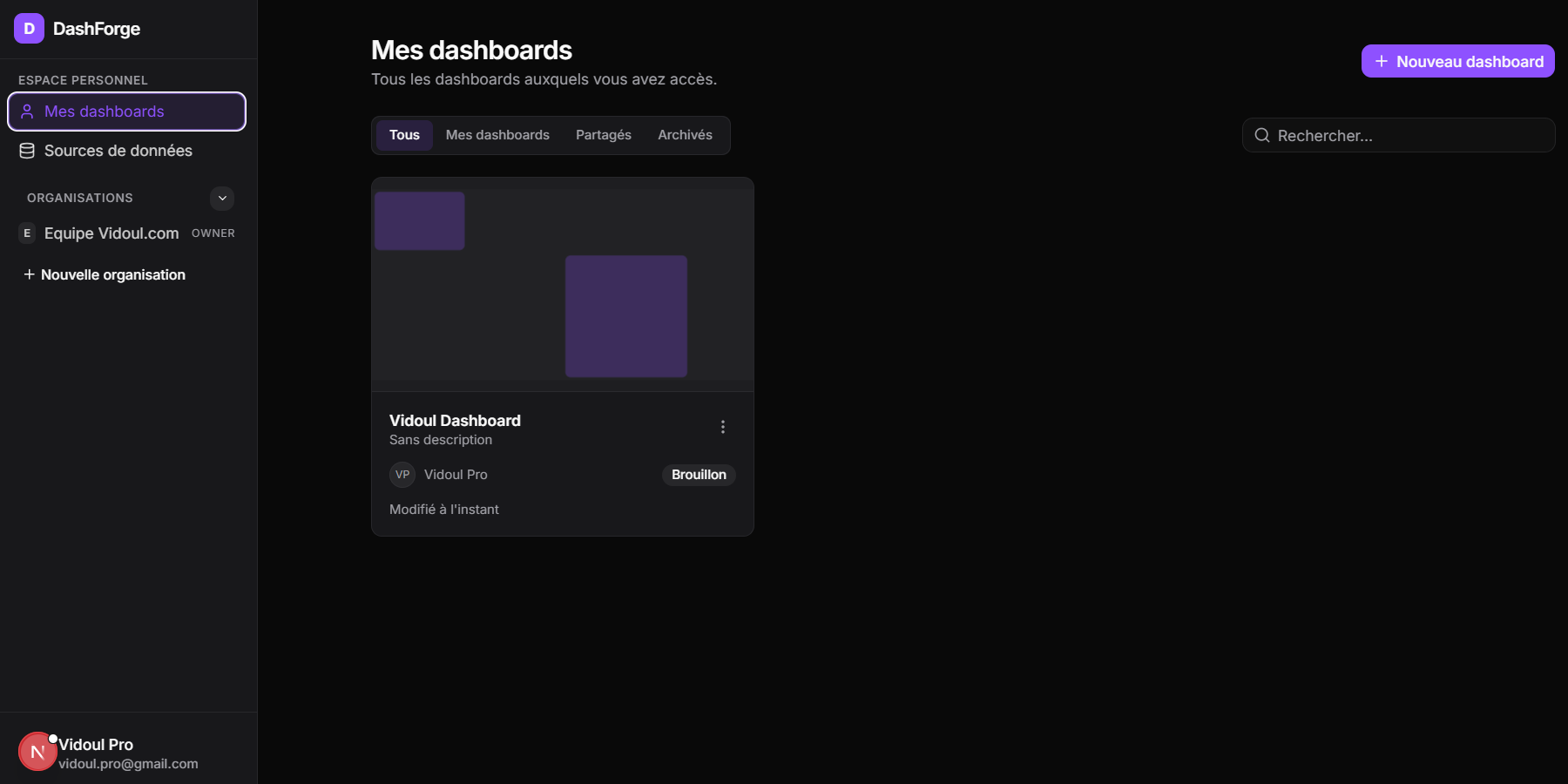Click the DashForge brand name
The height and width of the screenshot is (784, 1568).
pos(97,29)
